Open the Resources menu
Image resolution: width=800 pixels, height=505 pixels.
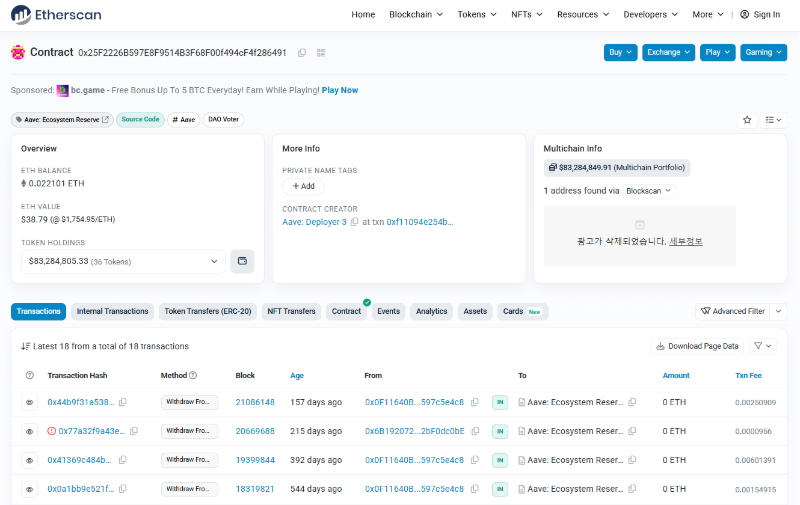pyautogui.click(x=583, y=14)
